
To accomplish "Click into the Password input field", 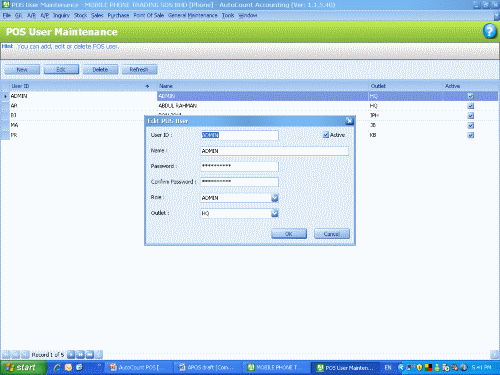I will tap(239, 166).
